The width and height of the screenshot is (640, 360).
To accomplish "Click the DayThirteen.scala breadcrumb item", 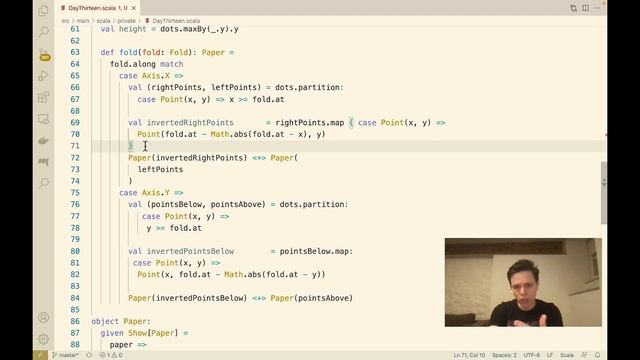I will (172, 21).
